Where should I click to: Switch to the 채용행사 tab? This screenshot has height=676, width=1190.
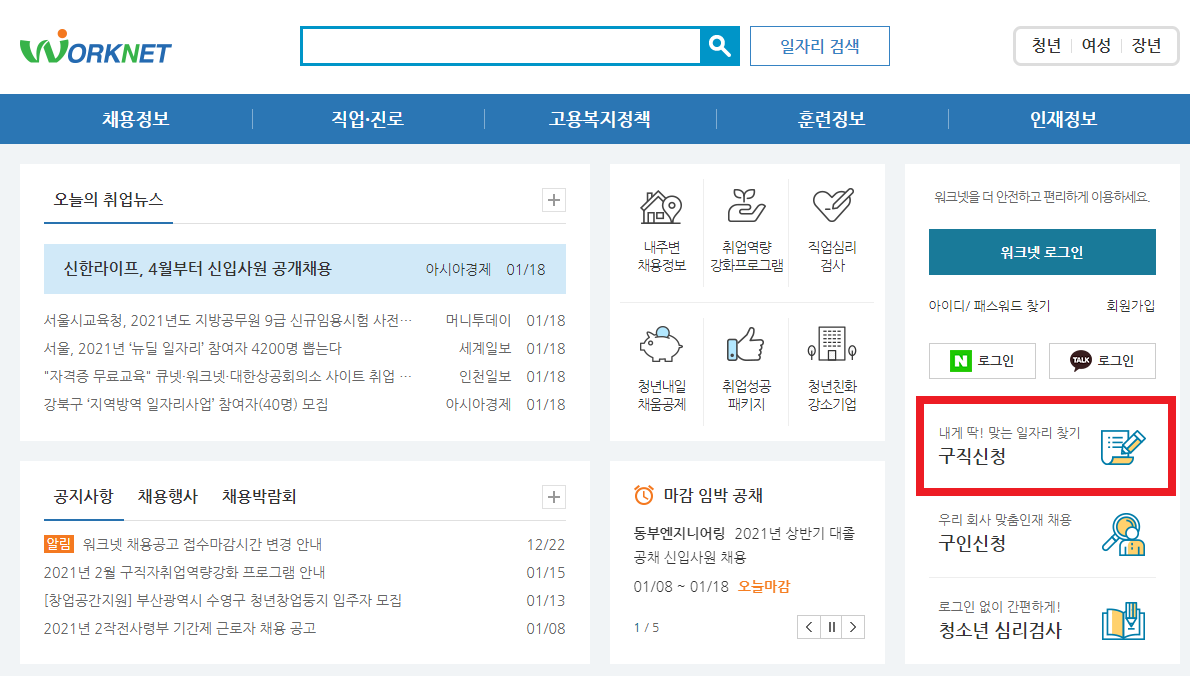pyautogui.click(x=168, y=496)
